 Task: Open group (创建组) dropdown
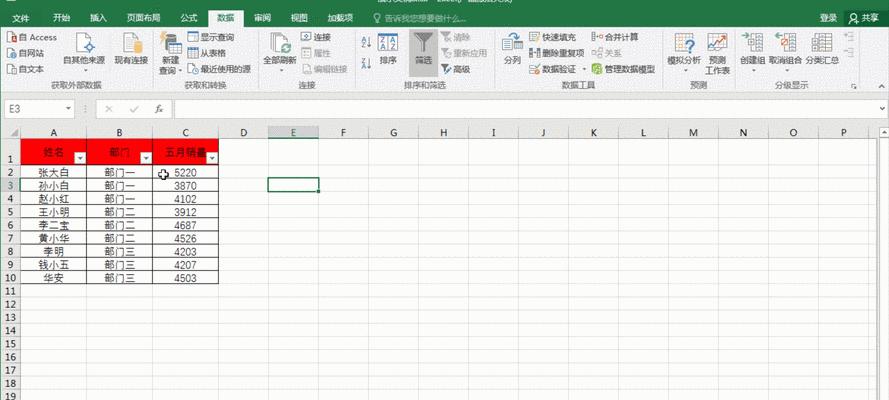(x=753, y=53)
